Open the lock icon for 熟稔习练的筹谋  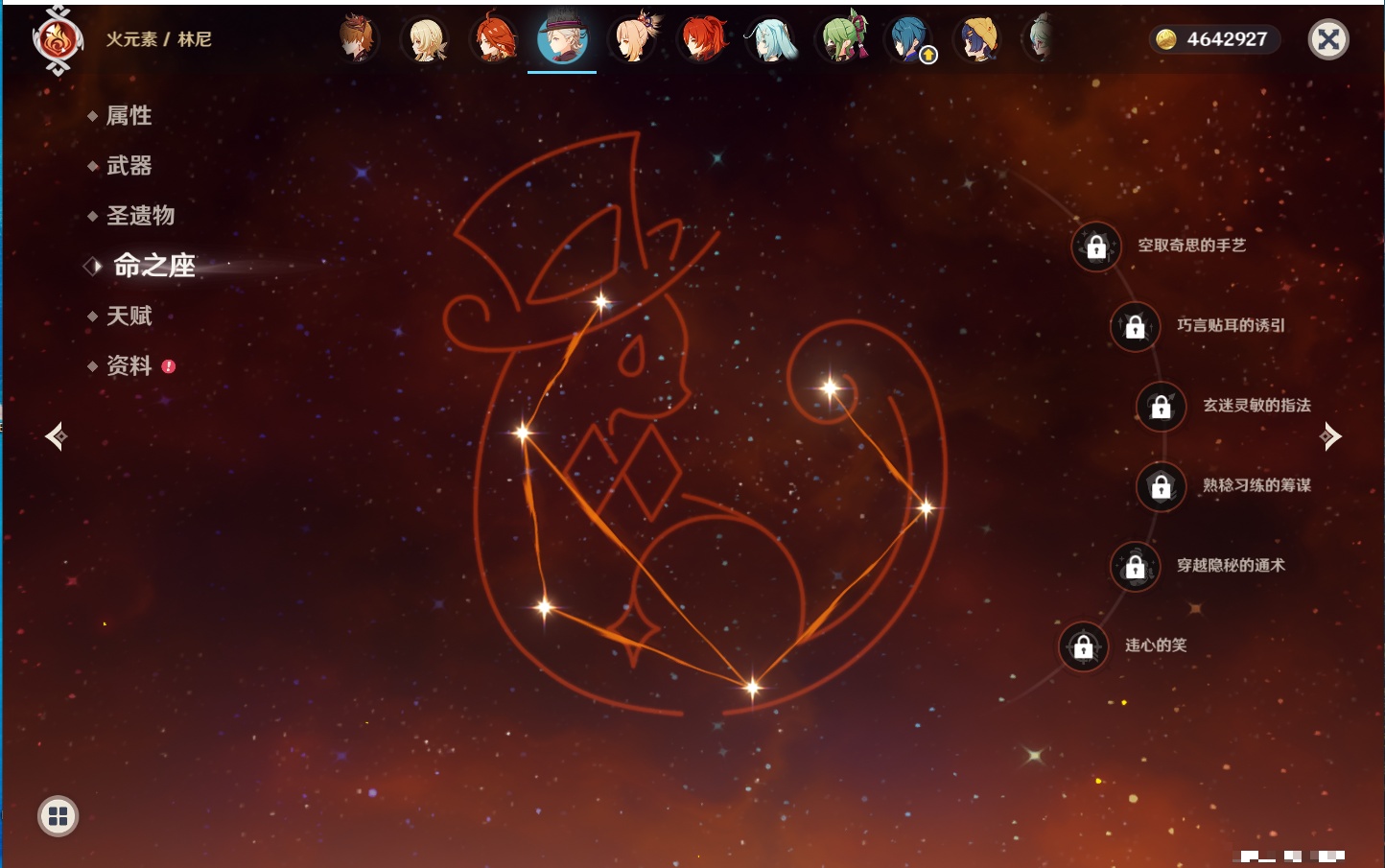(1162, 486)
